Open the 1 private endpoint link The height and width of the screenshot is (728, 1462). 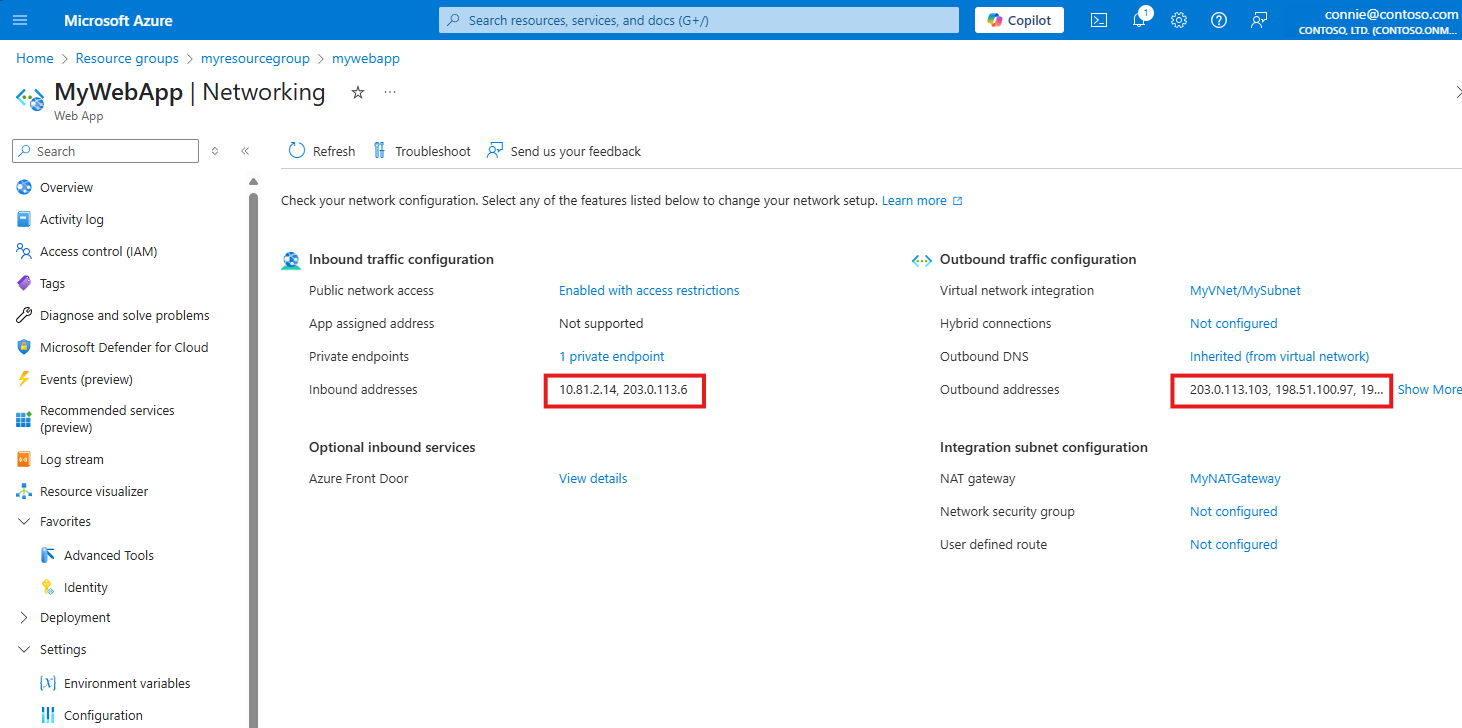point(611,356)
